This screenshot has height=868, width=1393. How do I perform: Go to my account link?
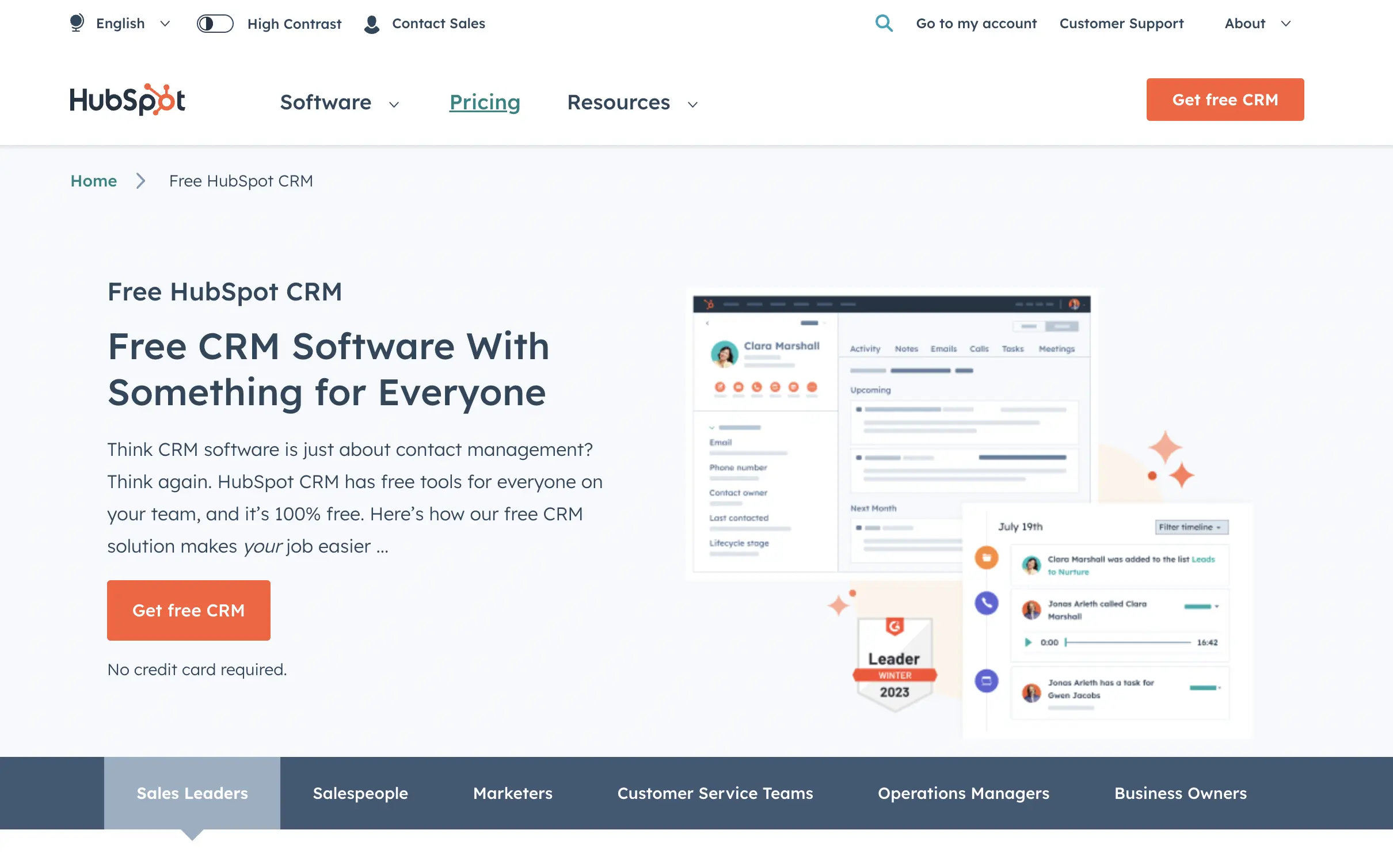point(976,24)
